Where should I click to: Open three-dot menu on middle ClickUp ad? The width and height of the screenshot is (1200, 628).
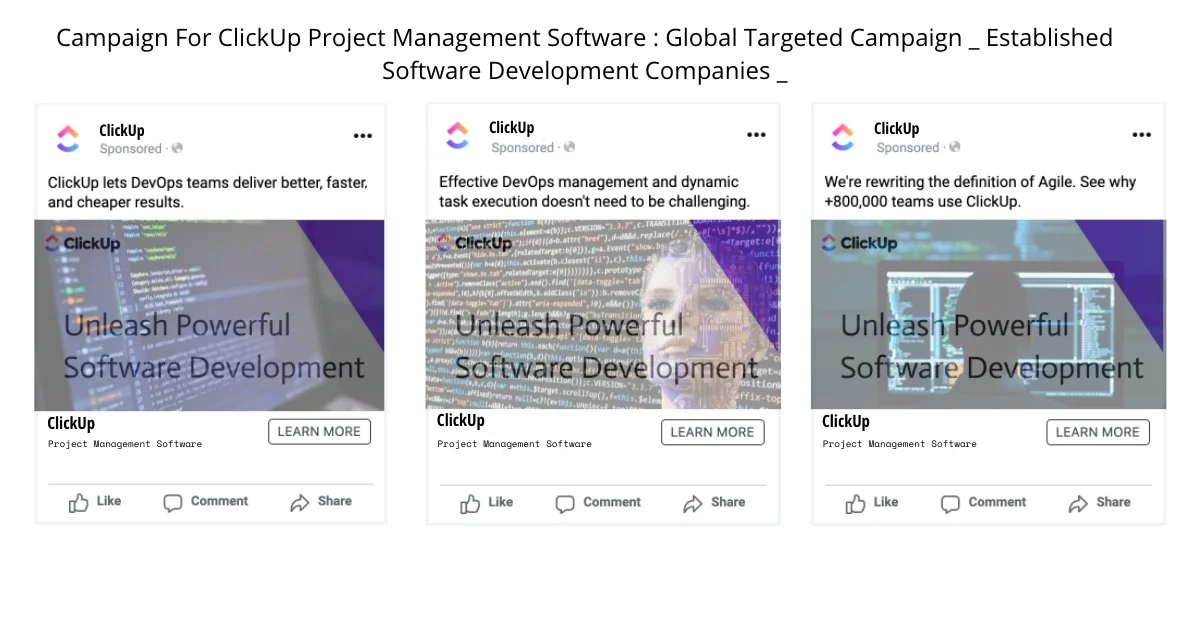[756, 135]
